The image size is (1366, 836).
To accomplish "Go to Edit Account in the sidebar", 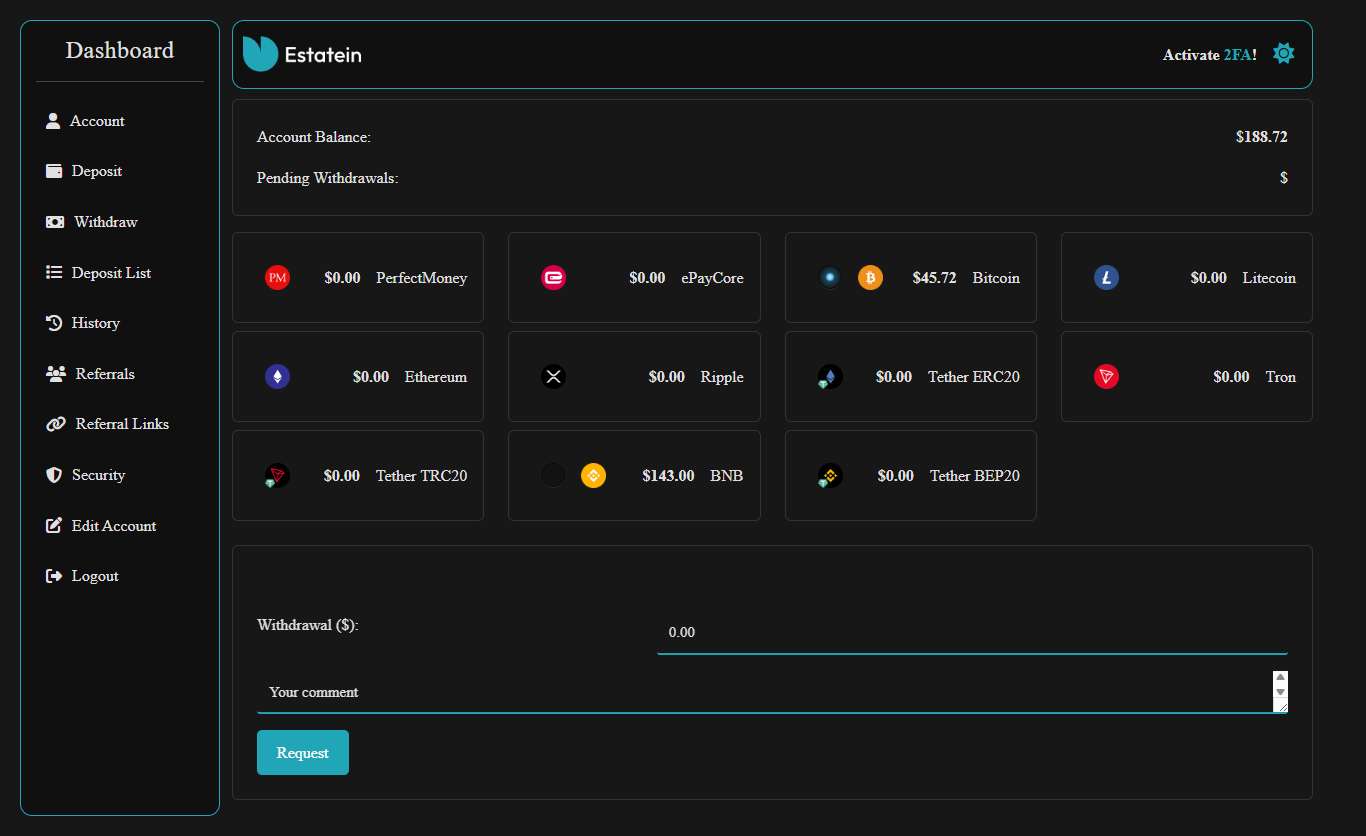I will pos(114,525).
